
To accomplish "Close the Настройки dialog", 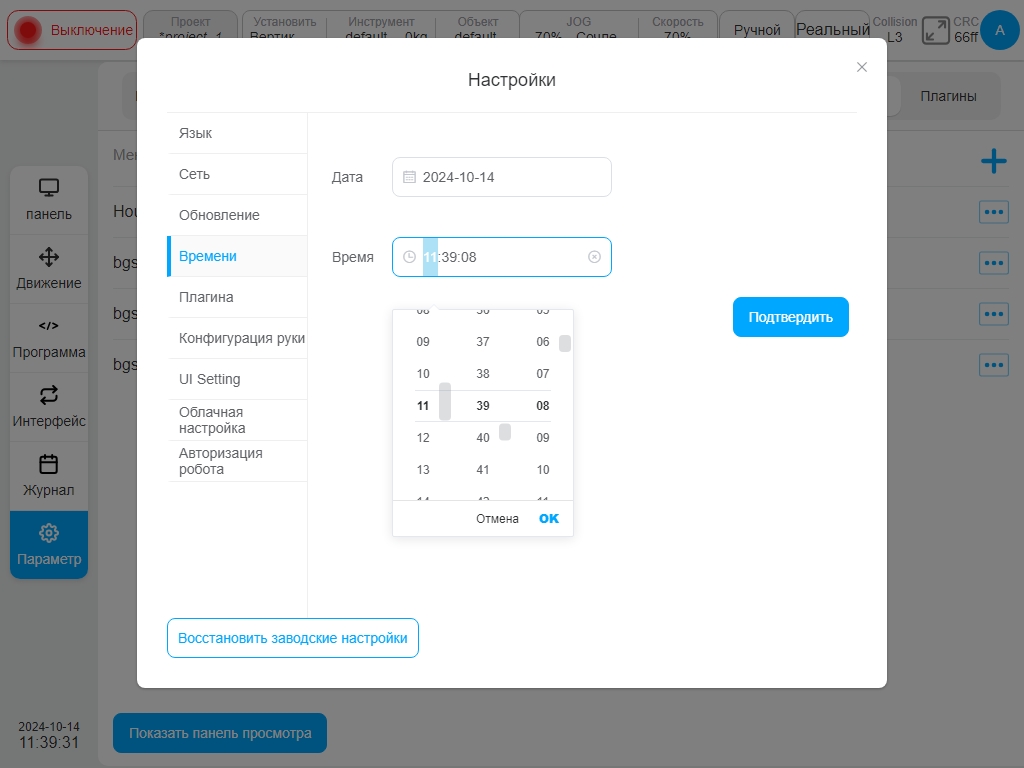I will (861, 67).
